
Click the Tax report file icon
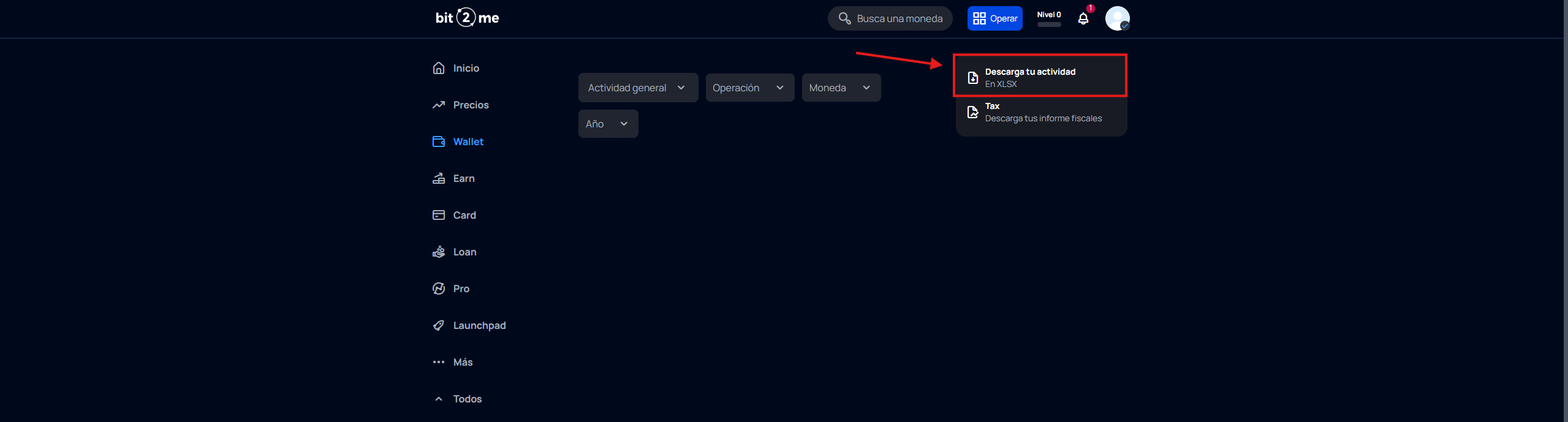tap(973, 112)
